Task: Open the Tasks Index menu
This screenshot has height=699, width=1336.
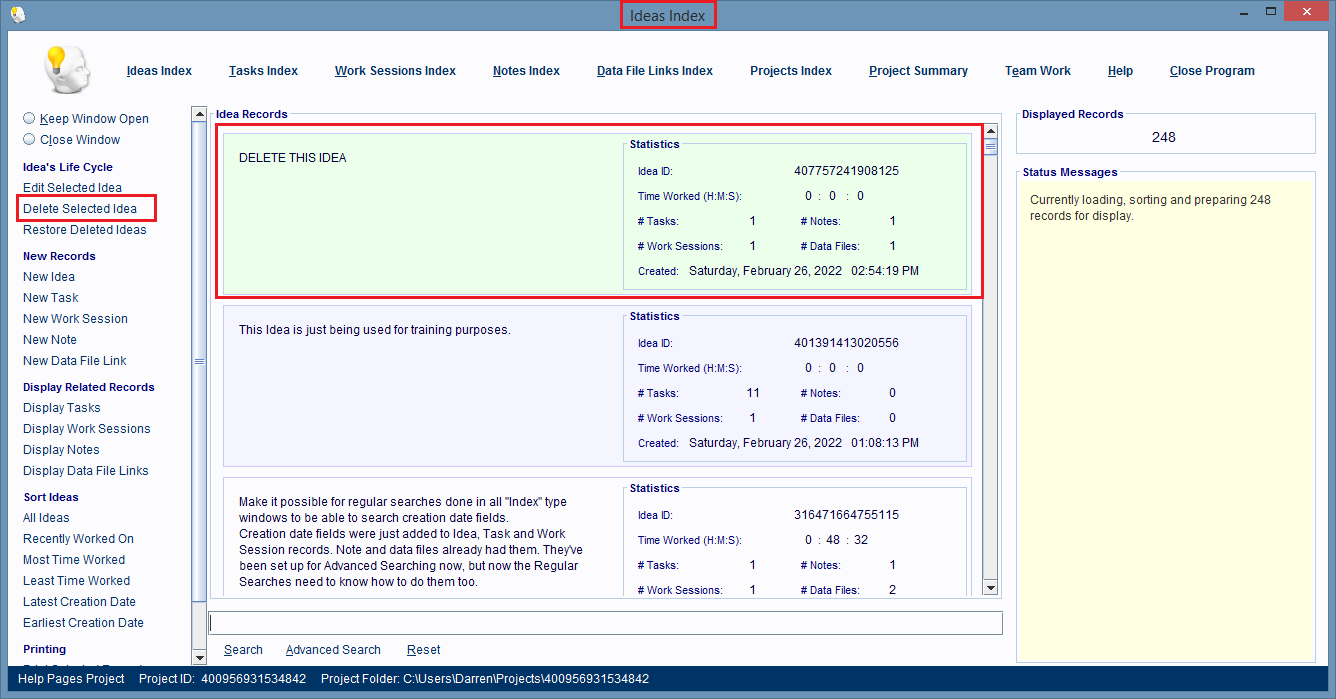Action: (263, 71)
